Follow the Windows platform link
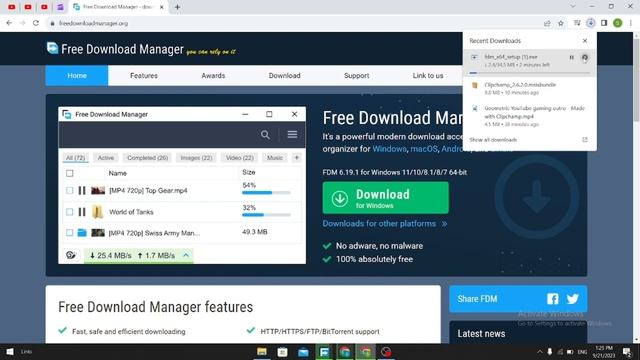The image size is (640, 360). pos(389,149)
